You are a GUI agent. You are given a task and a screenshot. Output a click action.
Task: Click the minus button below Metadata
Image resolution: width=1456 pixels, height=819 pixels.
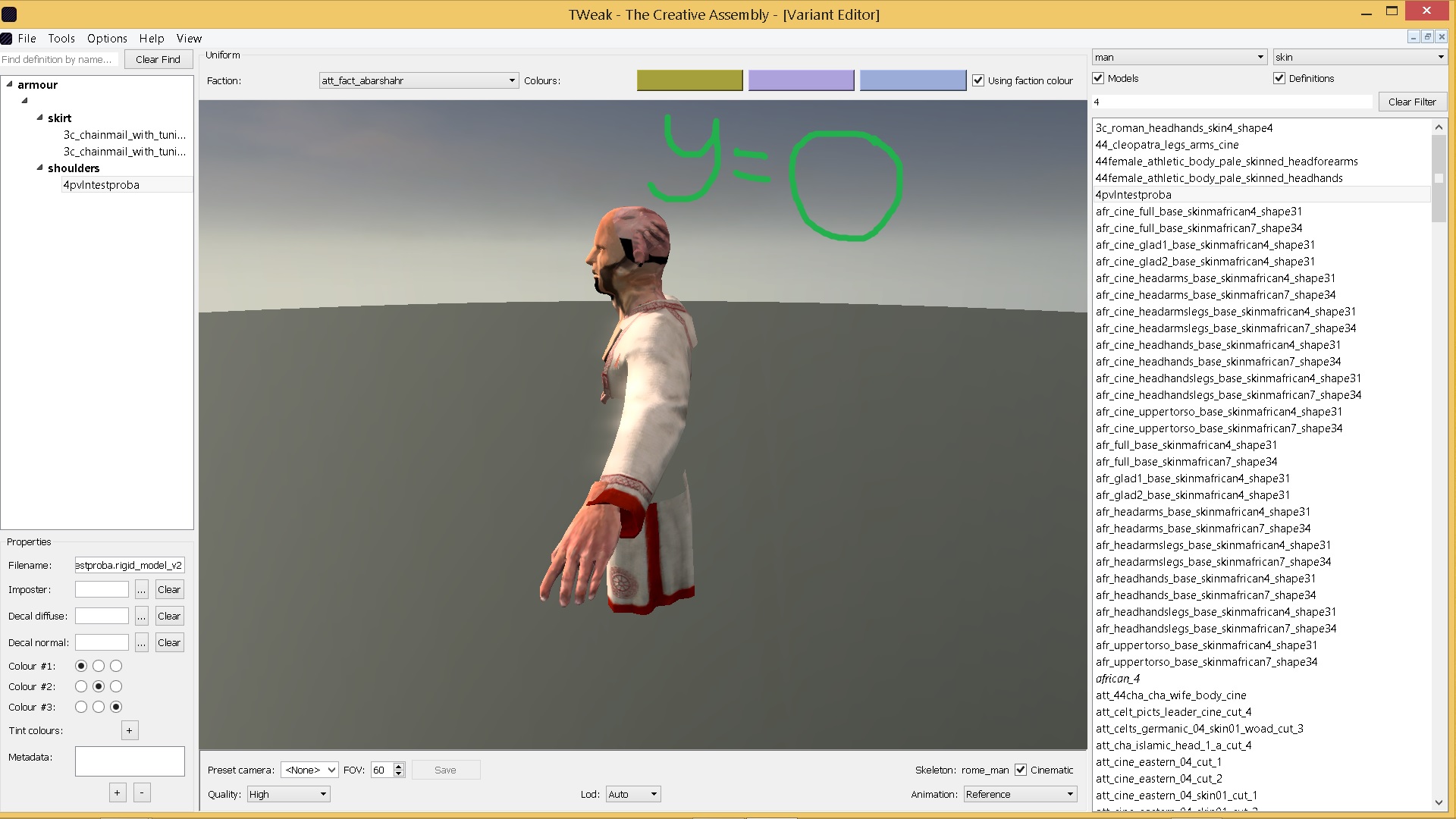click(142, 792)
